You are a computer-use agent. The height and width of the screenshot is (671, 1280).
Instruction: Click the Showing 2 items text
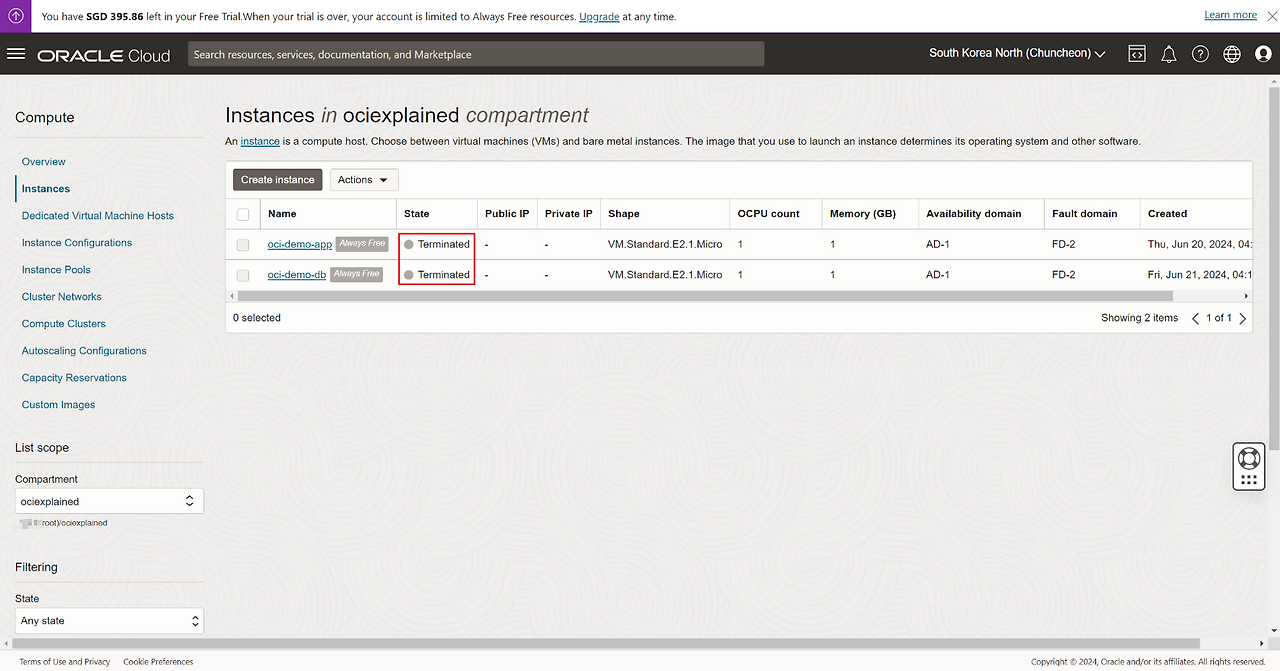1140,318
